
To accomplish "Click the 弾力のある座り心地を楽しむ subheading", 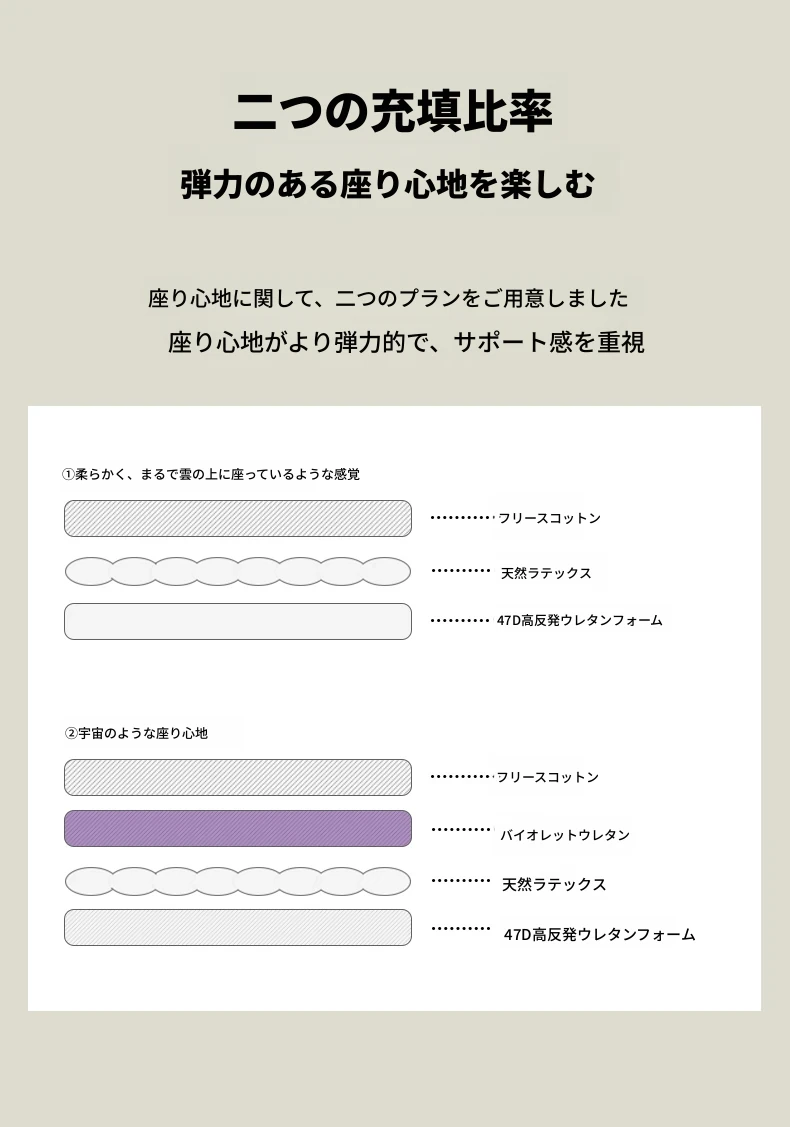I will click(388, 184).
